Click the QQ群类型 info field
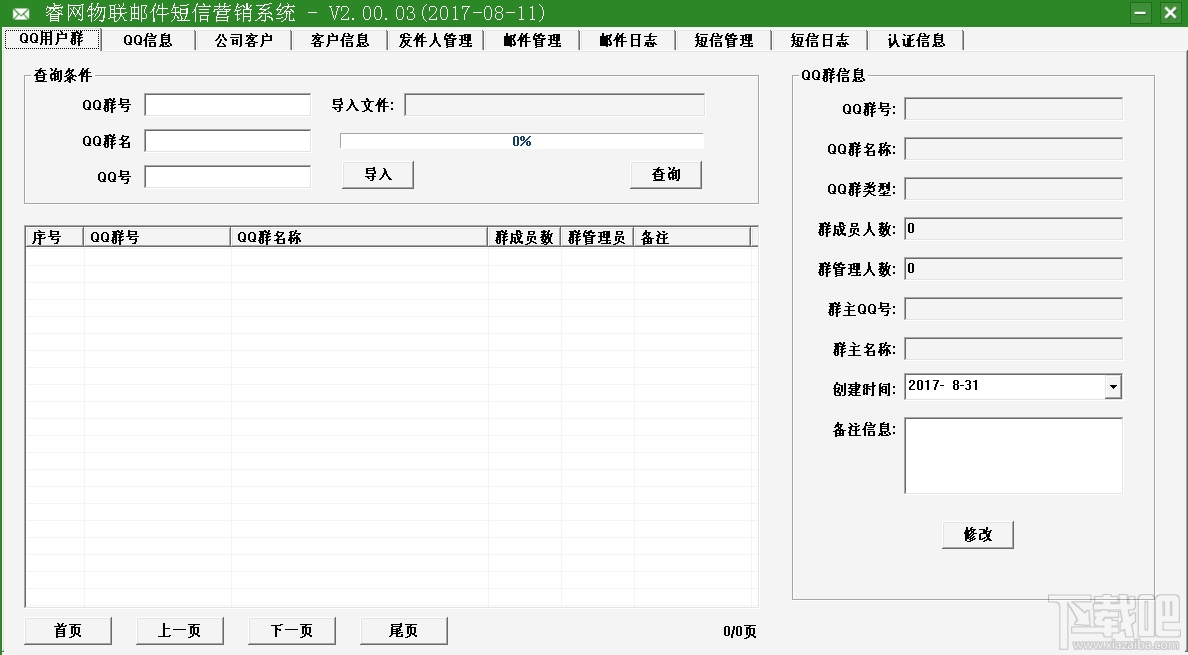The image size is (1188, 655). tap(1013, 189)
